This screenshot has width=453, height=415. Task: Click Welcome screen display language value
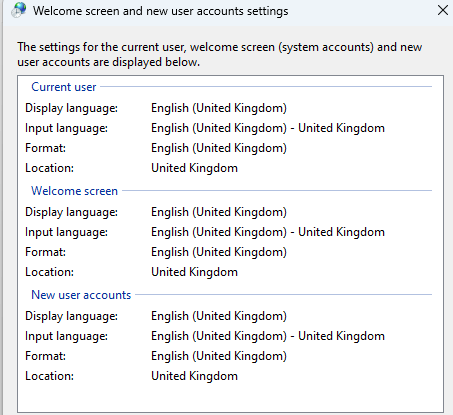(219, 212)
